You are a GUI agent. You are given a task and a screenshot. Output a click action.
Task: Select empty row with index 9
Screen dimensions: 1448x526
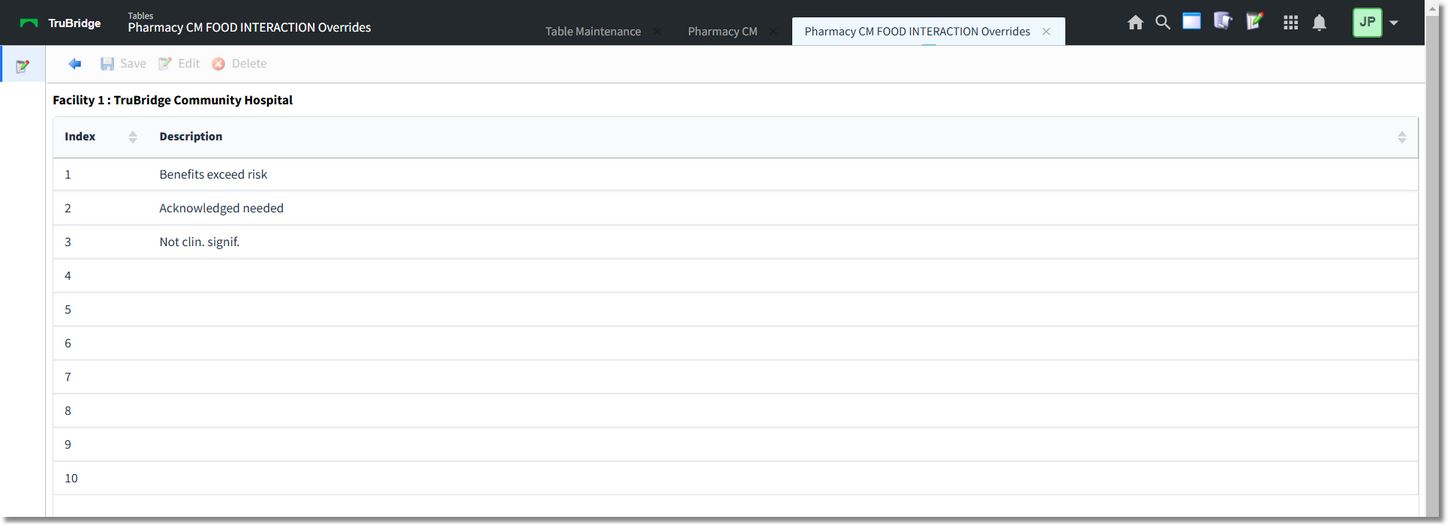tap(735, 445)
